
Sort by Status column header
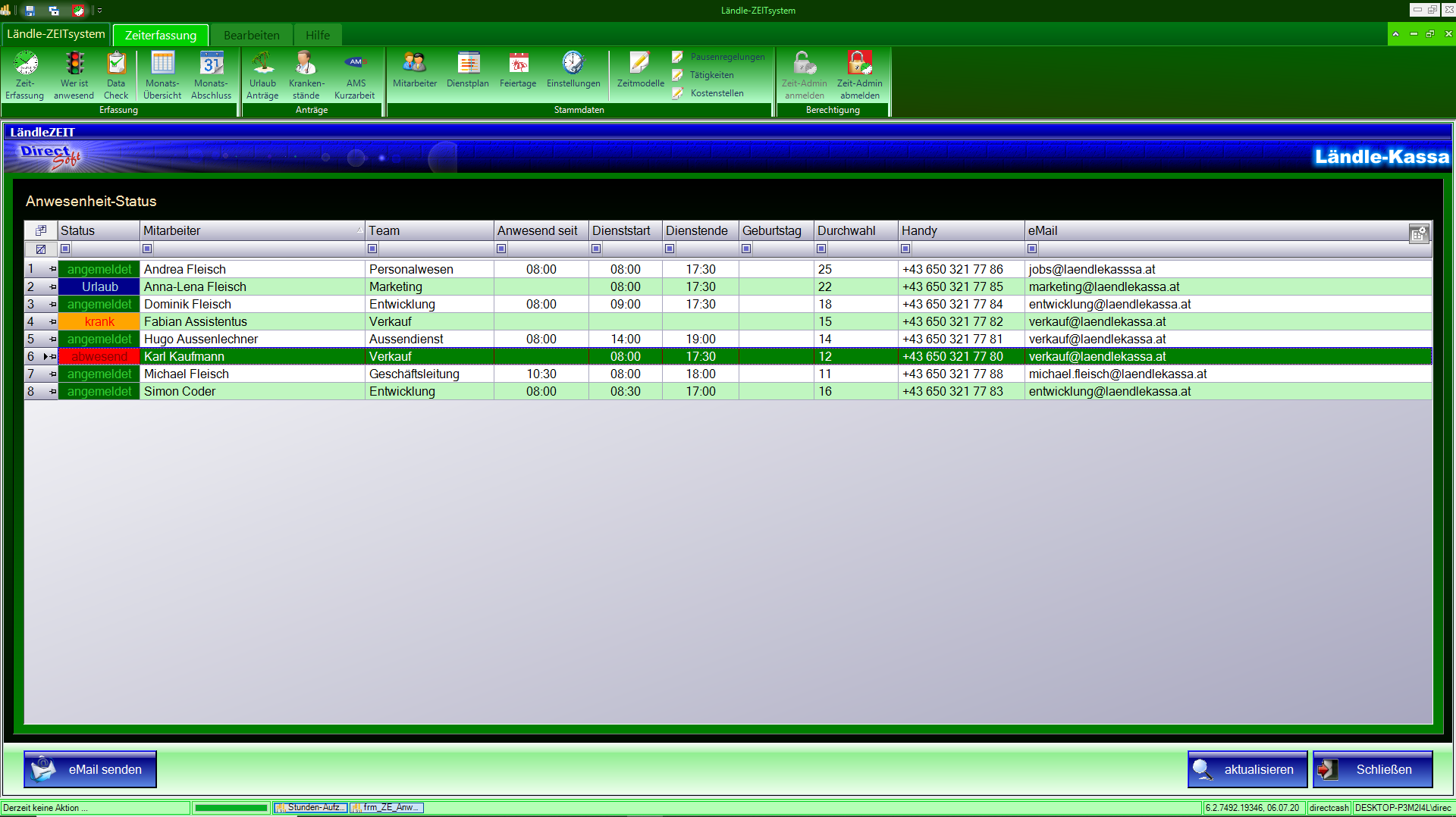(x=99, y=230)
